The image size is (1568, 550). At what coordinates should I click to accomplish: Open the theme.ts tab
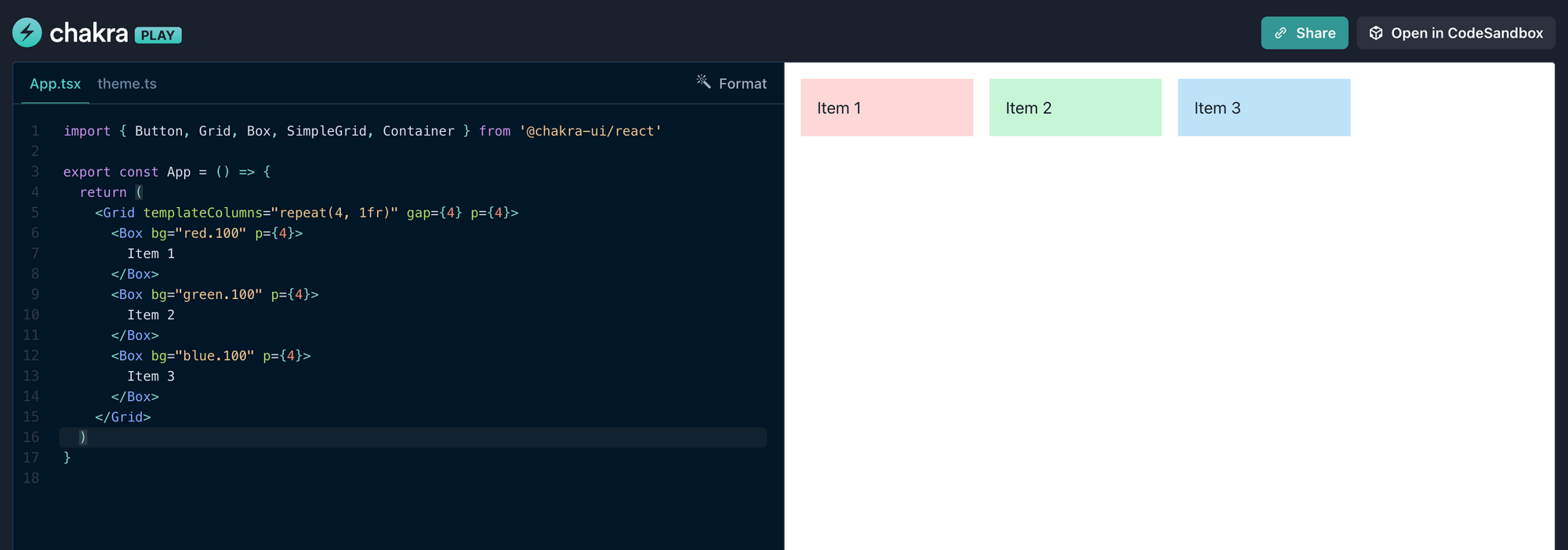coord(127,84)
